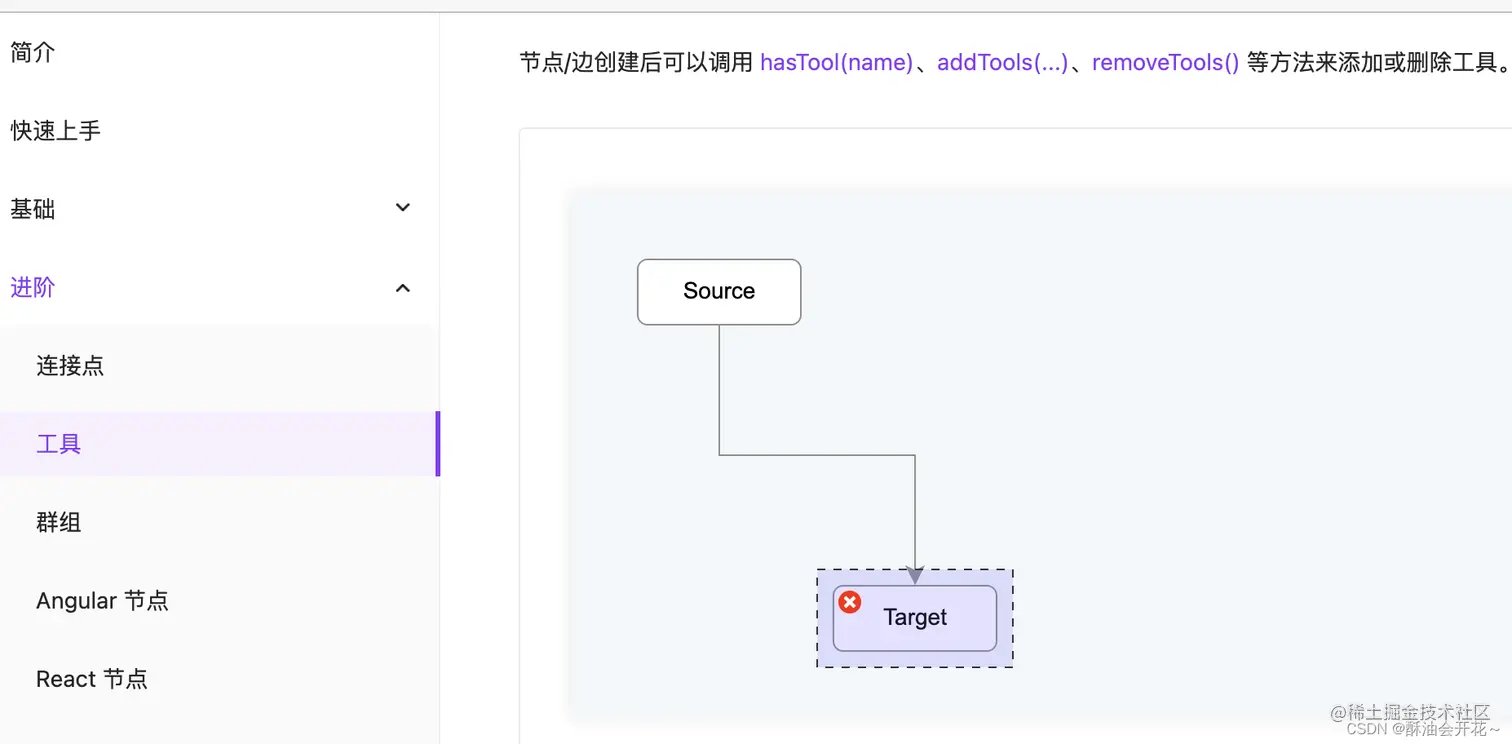Expand the 基础 section chevron
Viewport: 1512px width, 744px height.
click(403, 208)
